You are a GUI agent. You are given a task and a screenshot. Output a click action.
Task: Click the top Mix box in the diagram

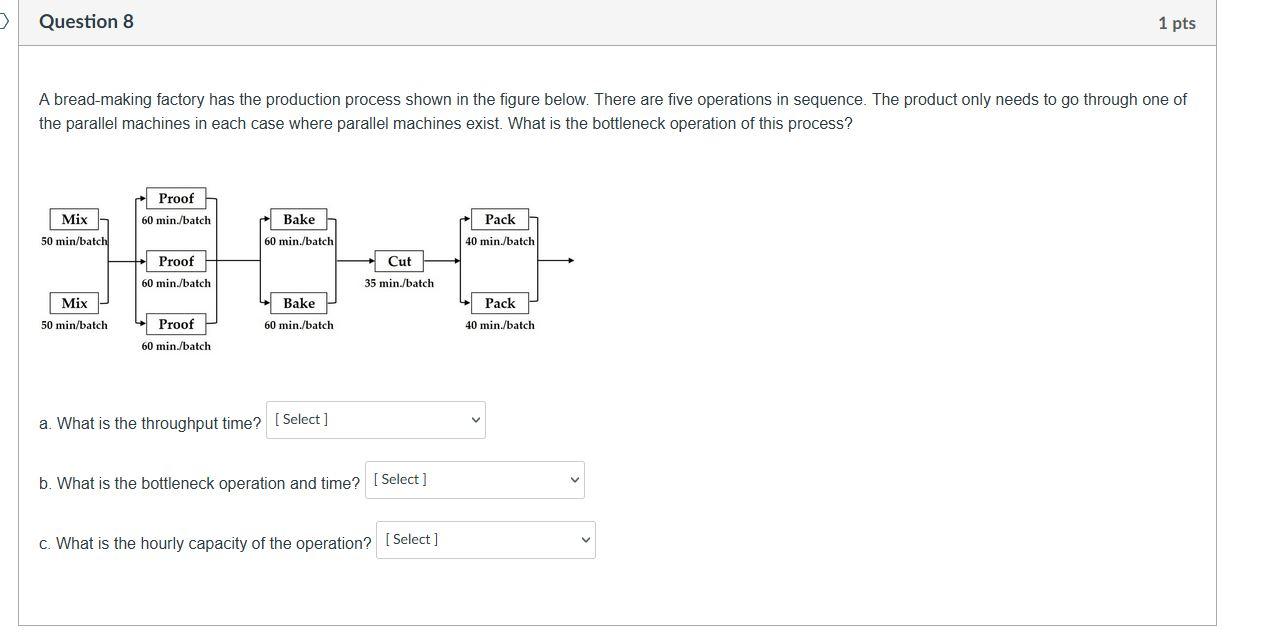click(73, 218)
